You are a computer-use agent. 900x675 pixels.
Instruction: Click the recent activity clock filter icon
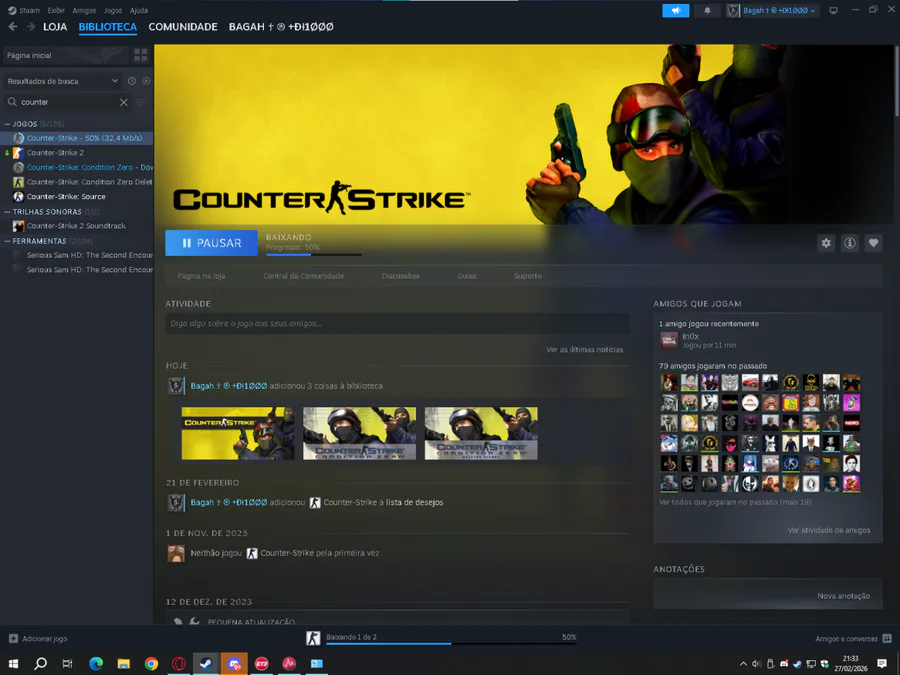pos(132,81)
